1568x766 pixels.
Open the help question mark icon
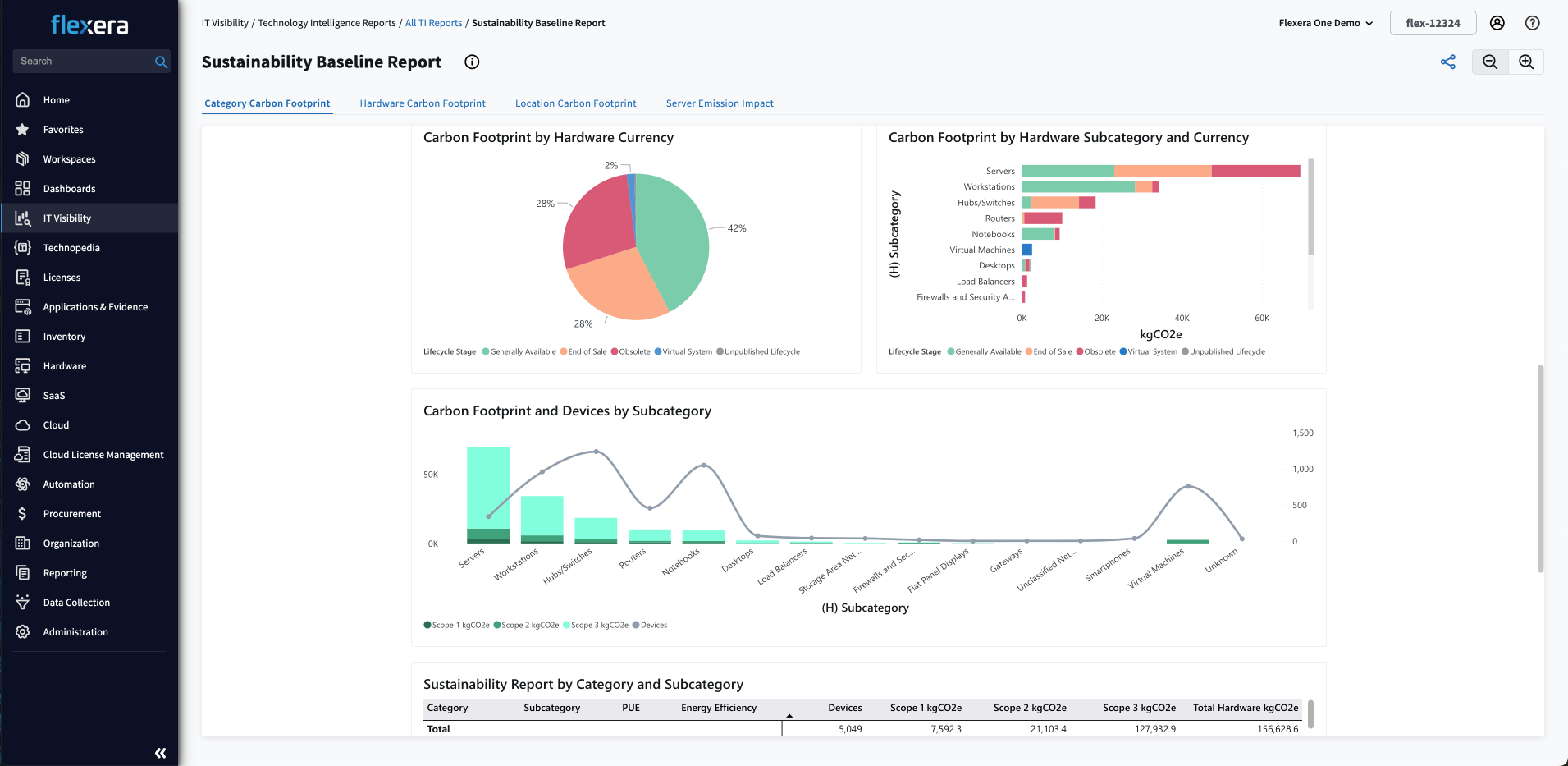tap(1532, 23)
